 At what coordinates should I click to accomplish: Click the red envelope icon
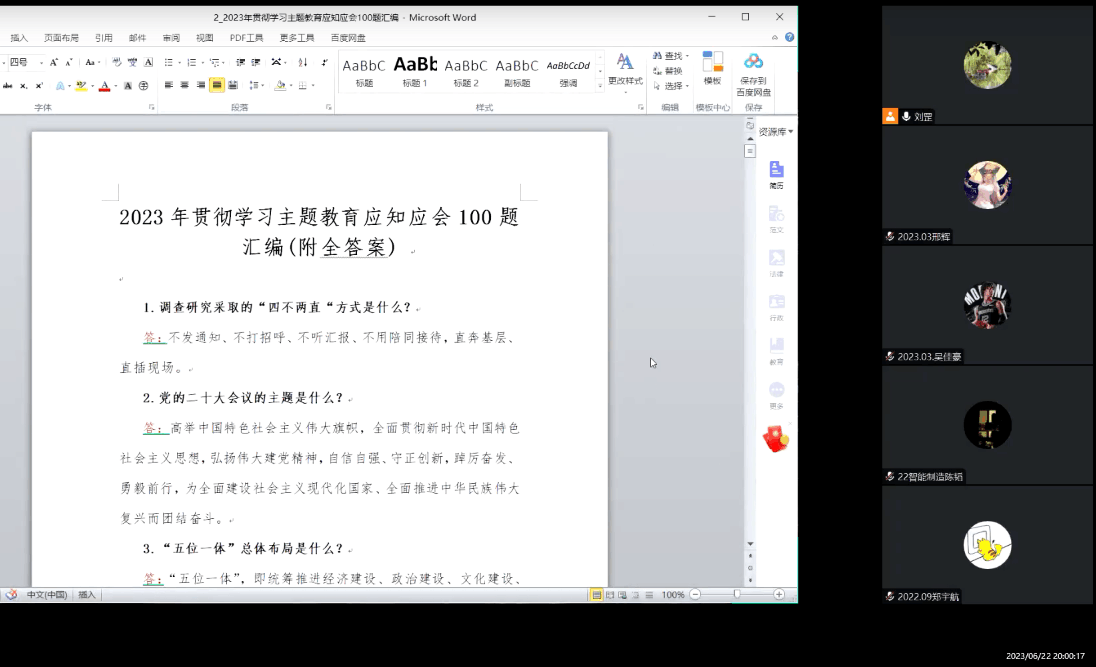pos(776,439)
